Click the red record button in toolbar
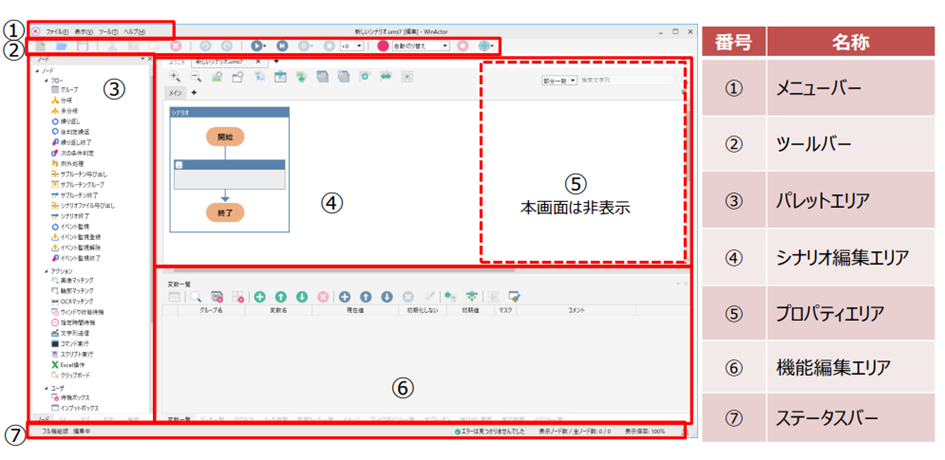This screenshot has height=460, width=945. (382, 46)
